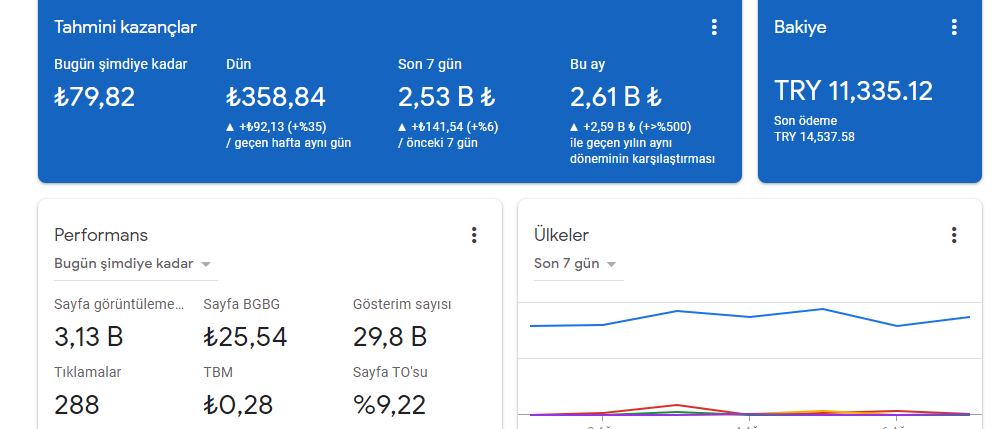This screenshot has height=429, width=1001.
Task: Open Bakiye card three-dot menu
Action: coord(954,27)
